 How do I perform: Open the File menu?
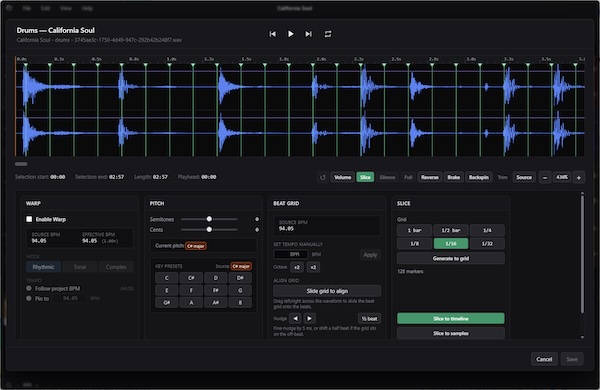(x=26, y=8)
